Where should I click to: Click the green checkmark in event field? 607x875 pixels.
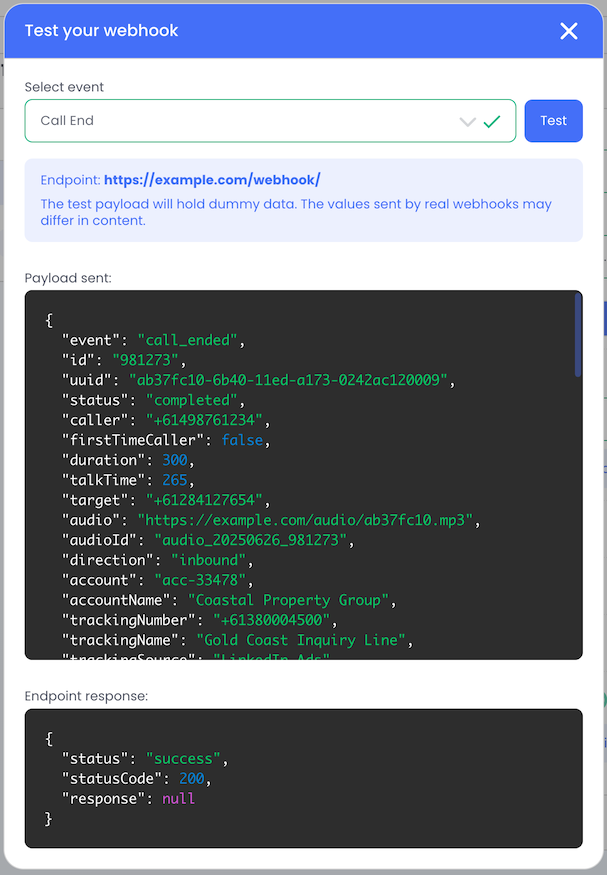coord(492,121)
